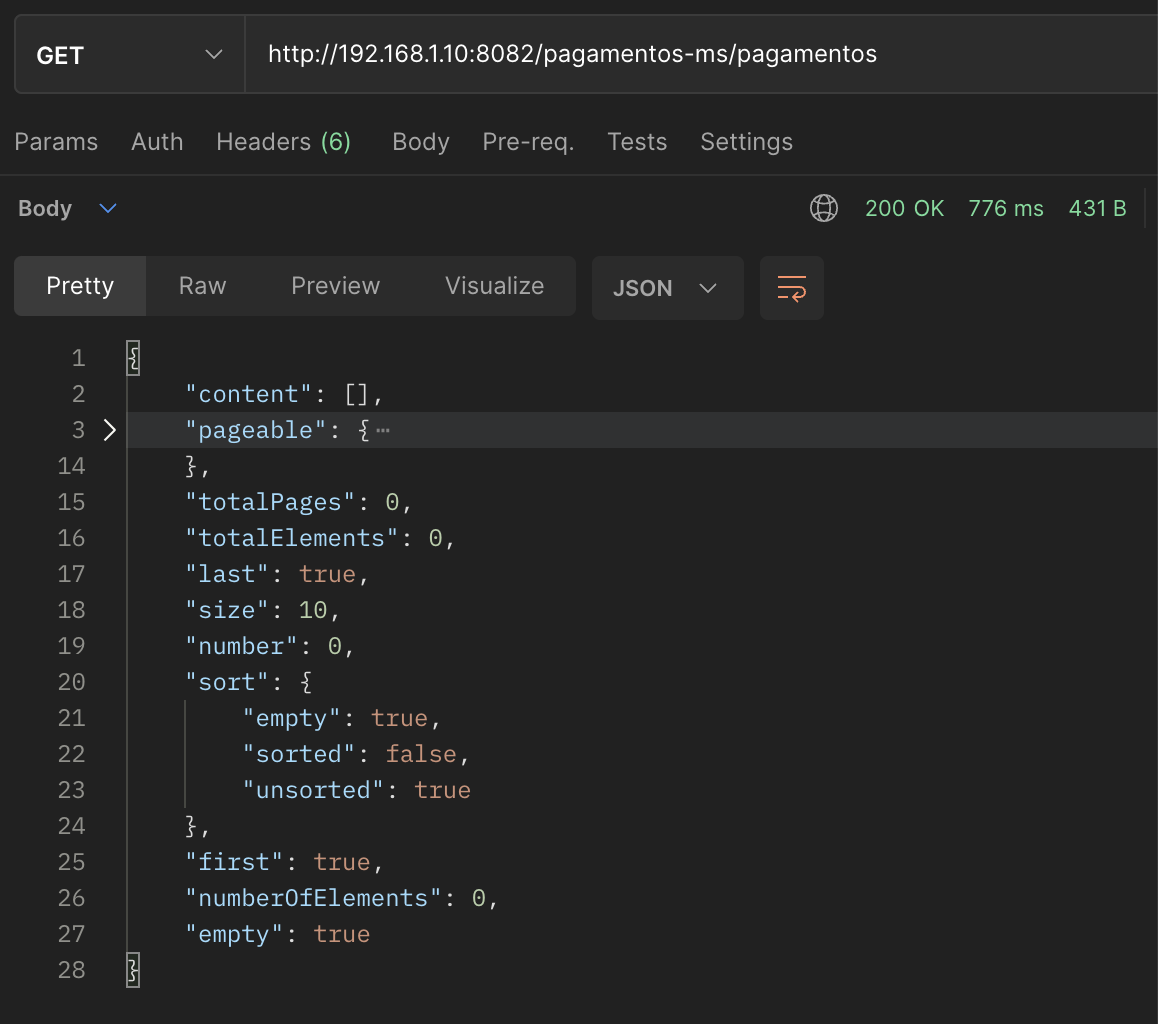Click the "sorted" false value
Image resolution: width=1158 pixels, height=1024 pixels.
pos(421,755)
